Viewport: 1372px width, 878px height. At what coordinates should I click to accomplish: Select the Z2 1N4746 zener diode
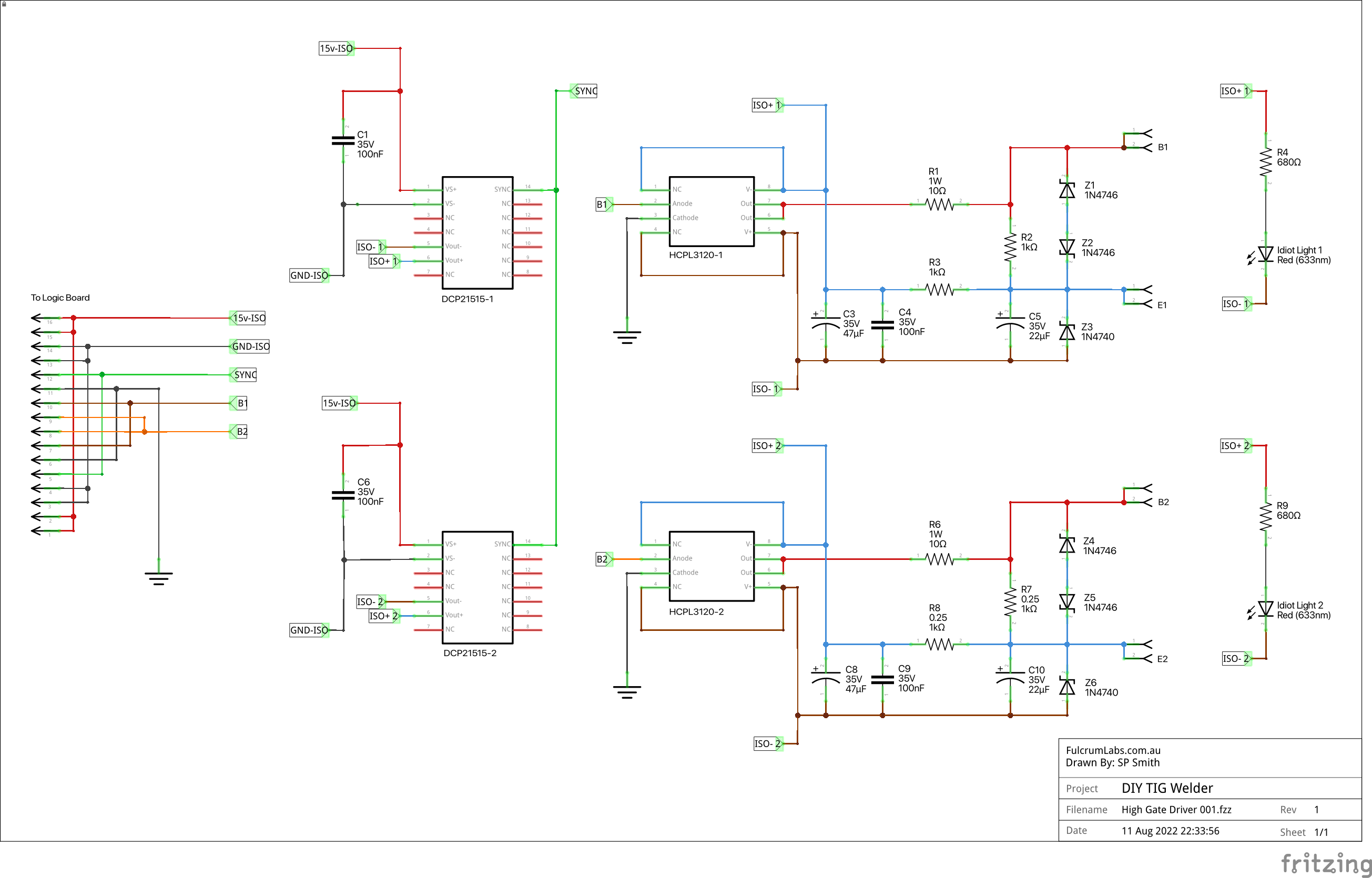click(x=1067, y=247)
